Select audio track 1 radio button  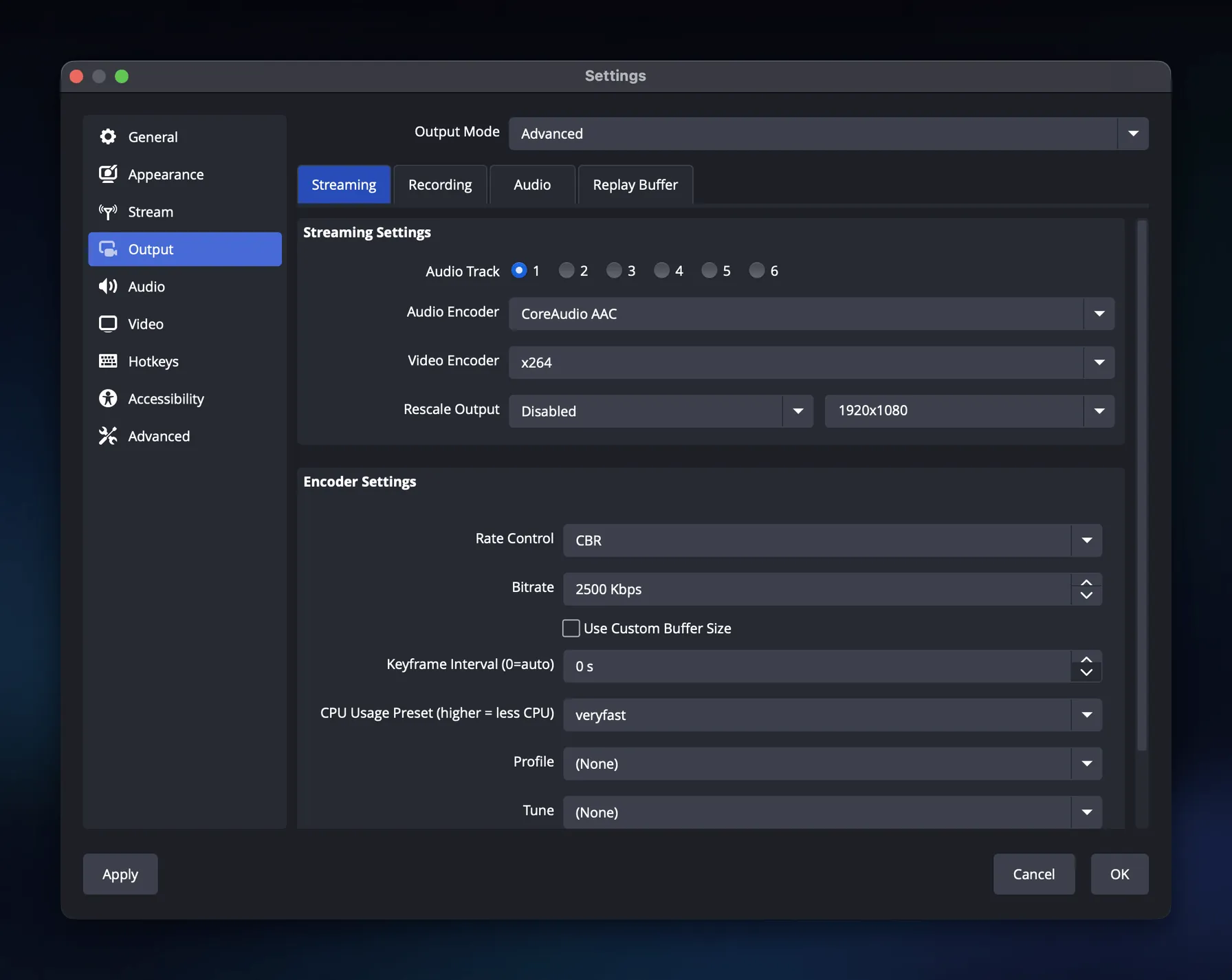click(519, 270)
